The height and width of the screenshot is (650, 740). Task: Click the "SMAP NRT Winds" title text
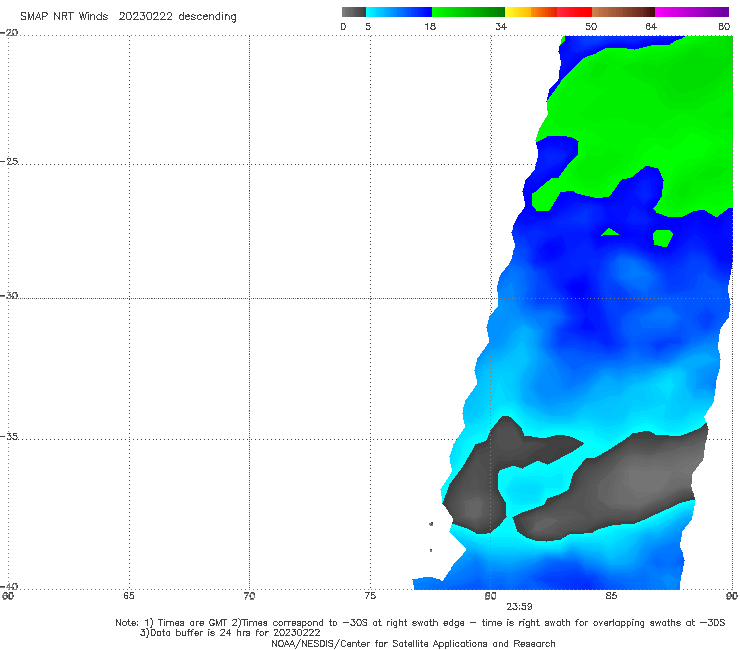[x=64, y=17]
